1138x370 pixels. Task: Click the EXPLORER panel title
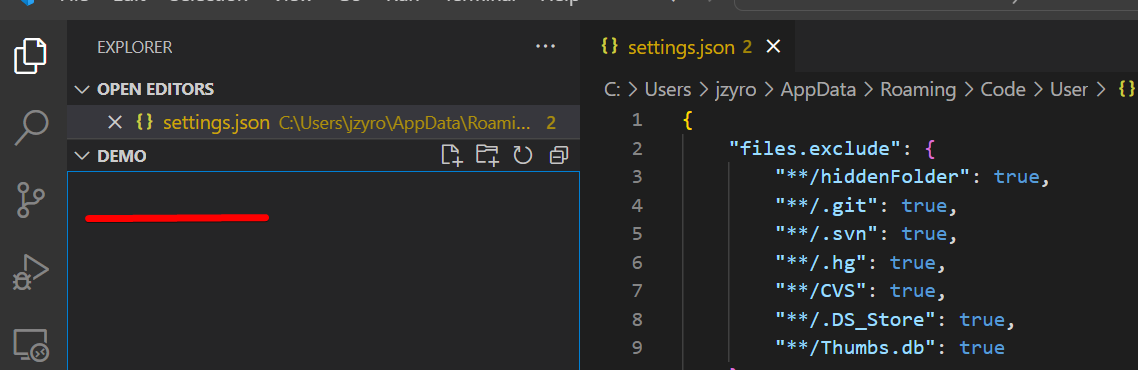click(x=135, y=48)
